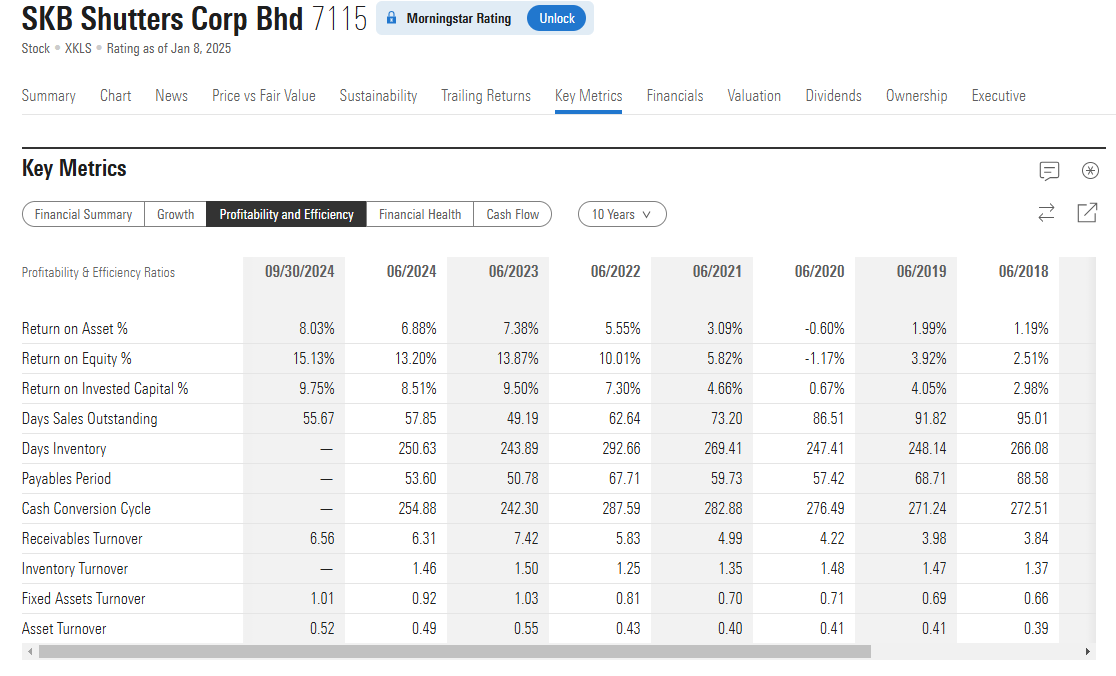Click the 250.63 Days Inventory value
This screenshot has width=1116, height=676.
(x=418, y=449)
